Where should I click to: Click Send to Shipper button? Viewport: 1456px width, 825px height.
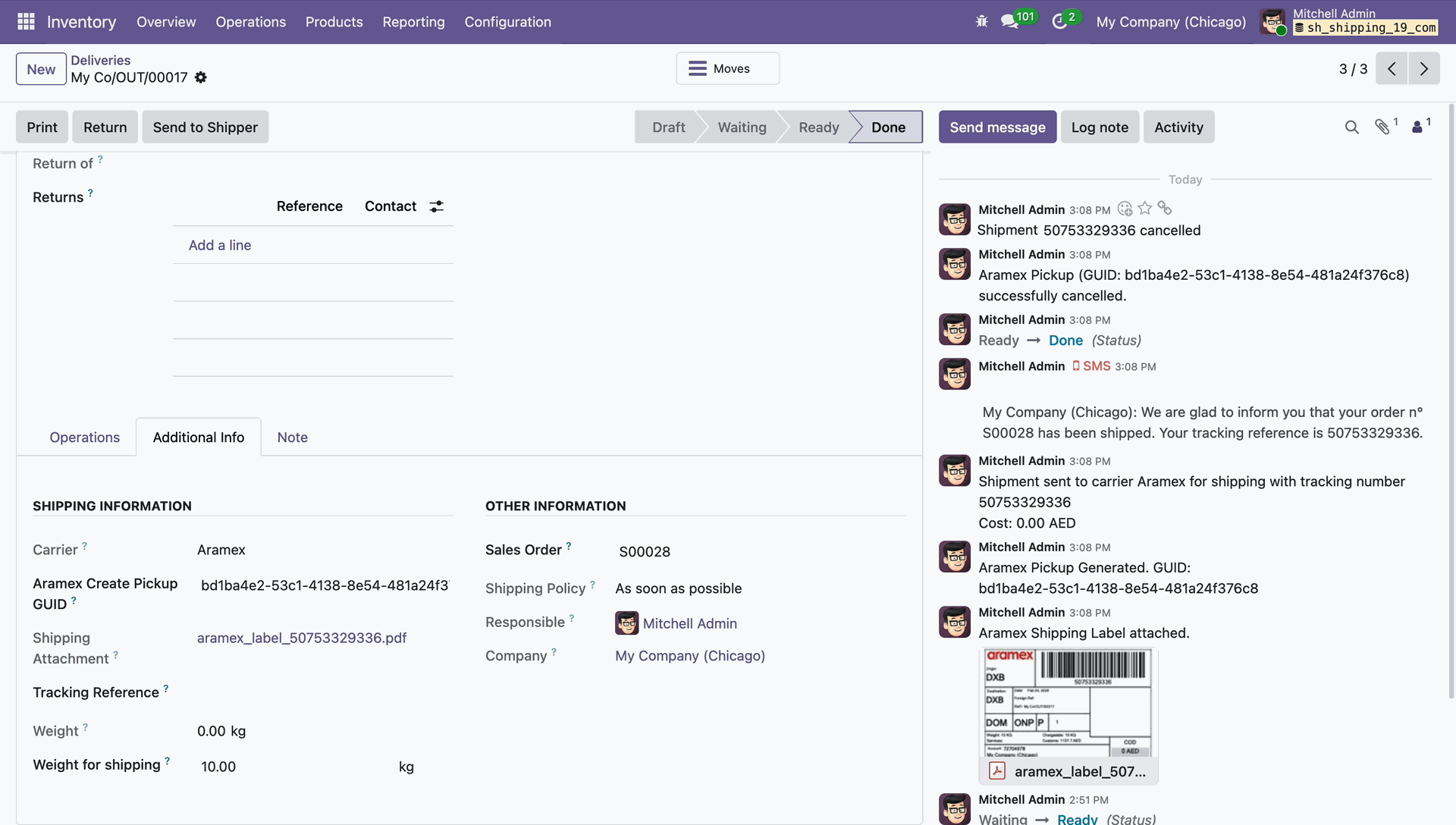click(x=205, y=127)
